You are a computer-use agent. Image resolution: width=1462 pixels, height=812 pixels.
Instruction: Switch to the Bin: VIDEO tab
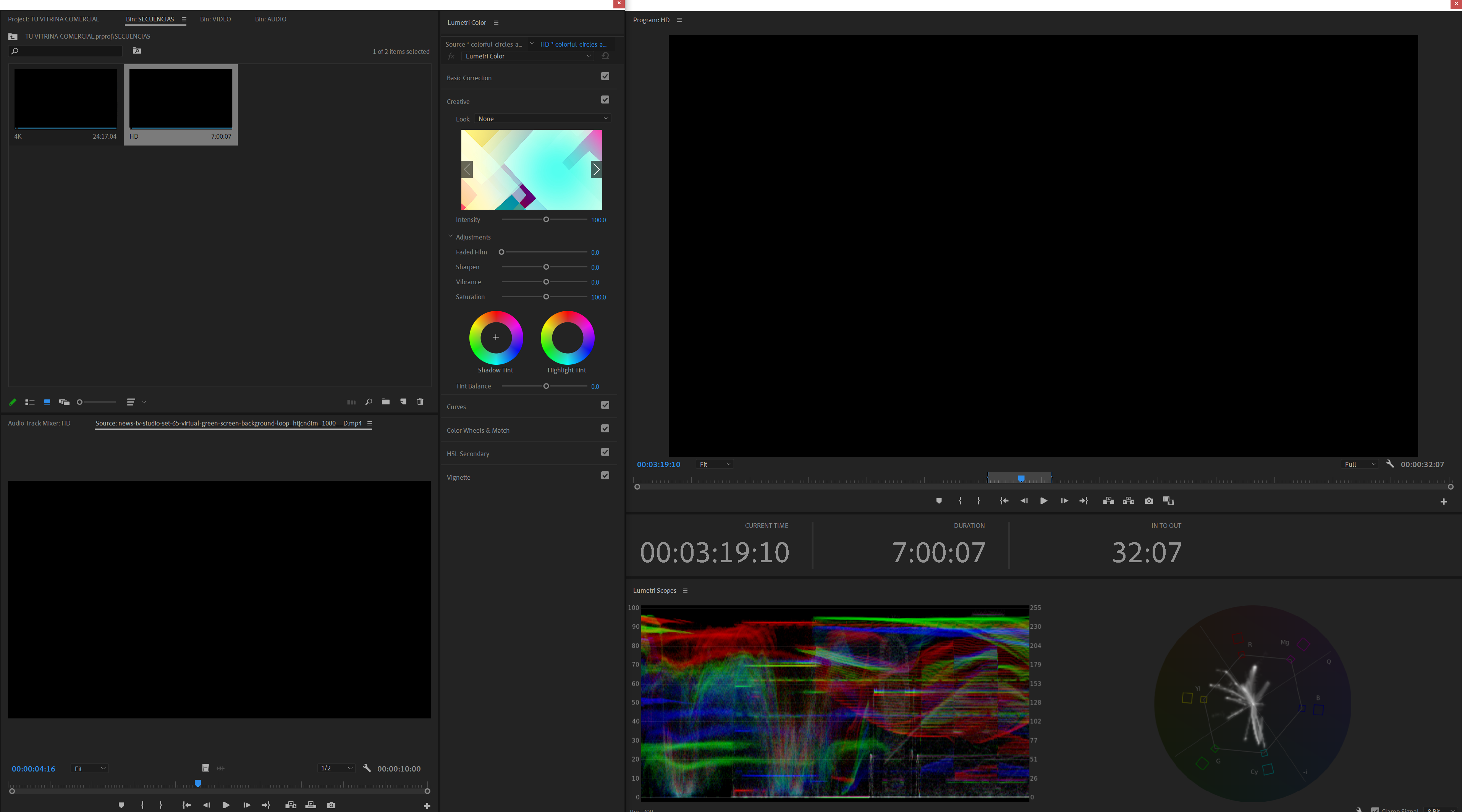[215, 19]
